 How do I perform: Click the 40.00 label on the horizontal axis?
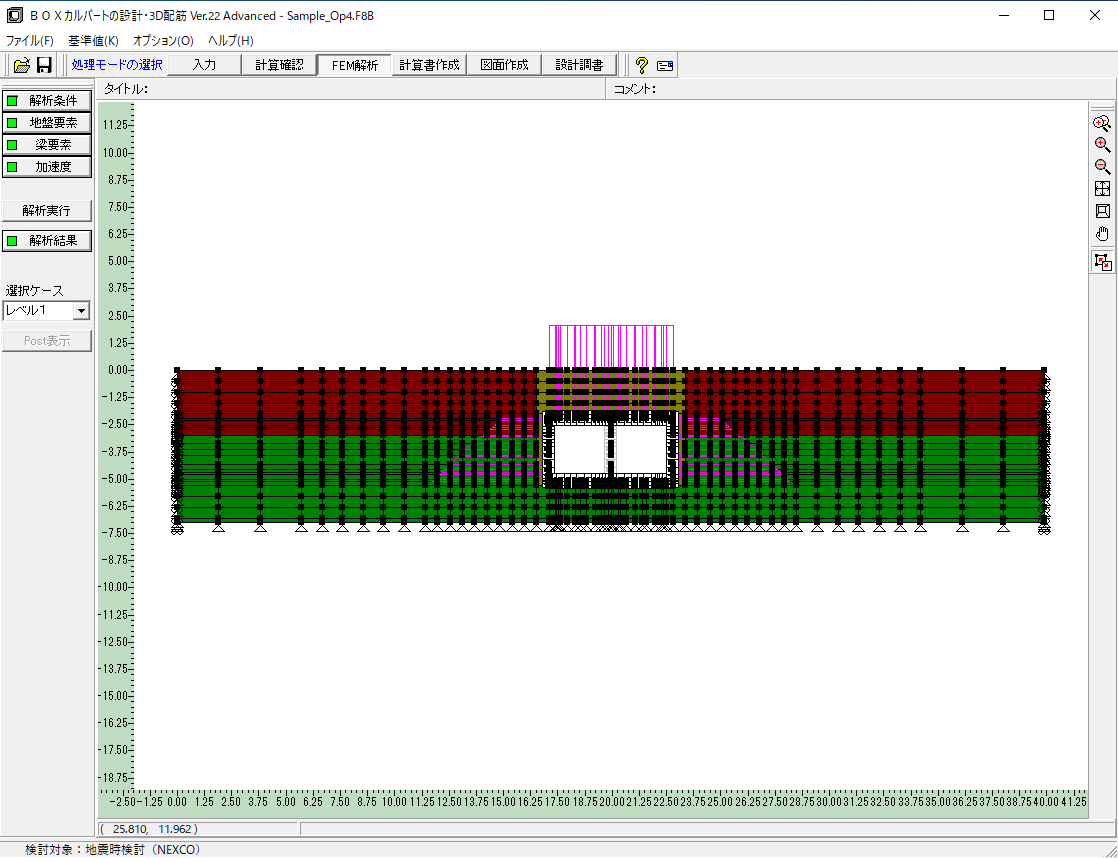(x=1044, y=802)
